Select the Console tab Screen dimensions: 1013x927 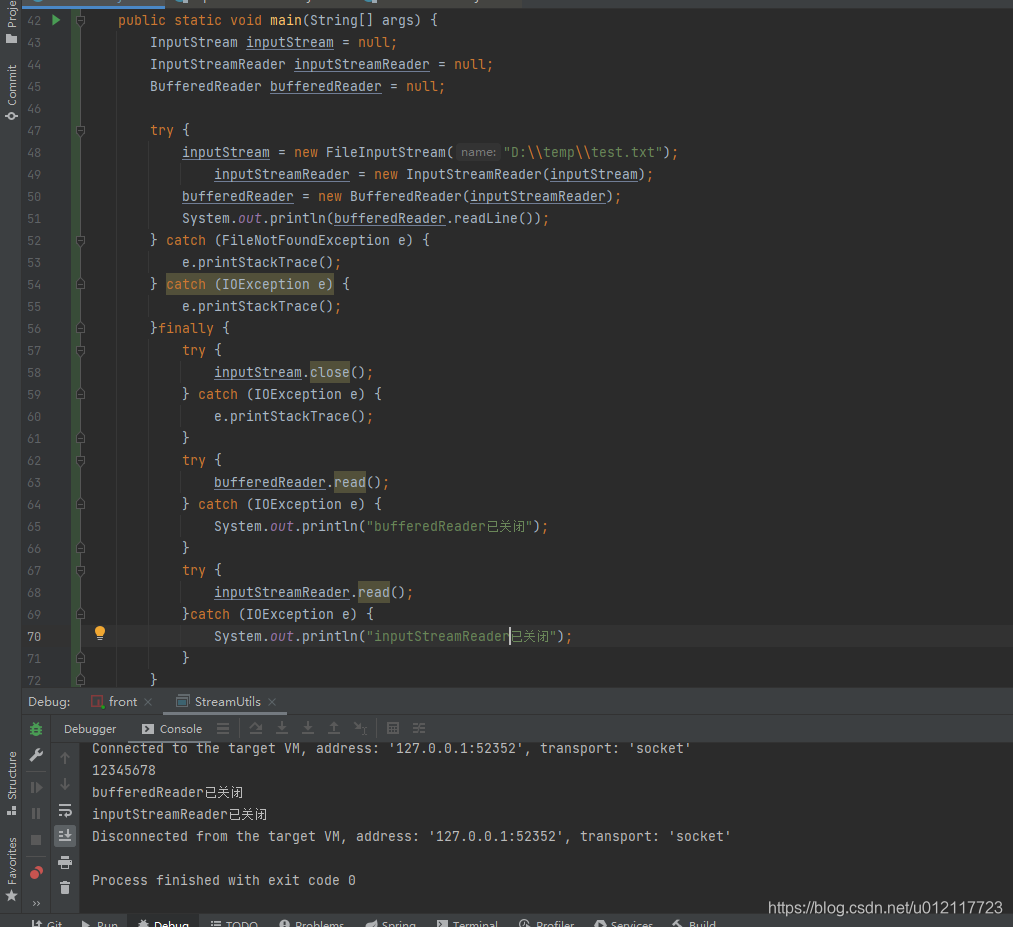172,729
